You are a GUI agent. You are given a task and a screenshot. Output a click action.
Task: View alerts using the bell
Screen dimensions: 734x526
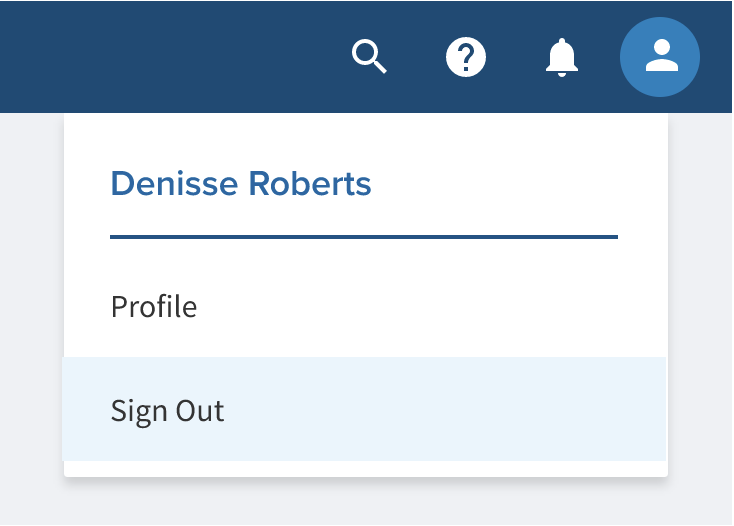pos(562,58)
